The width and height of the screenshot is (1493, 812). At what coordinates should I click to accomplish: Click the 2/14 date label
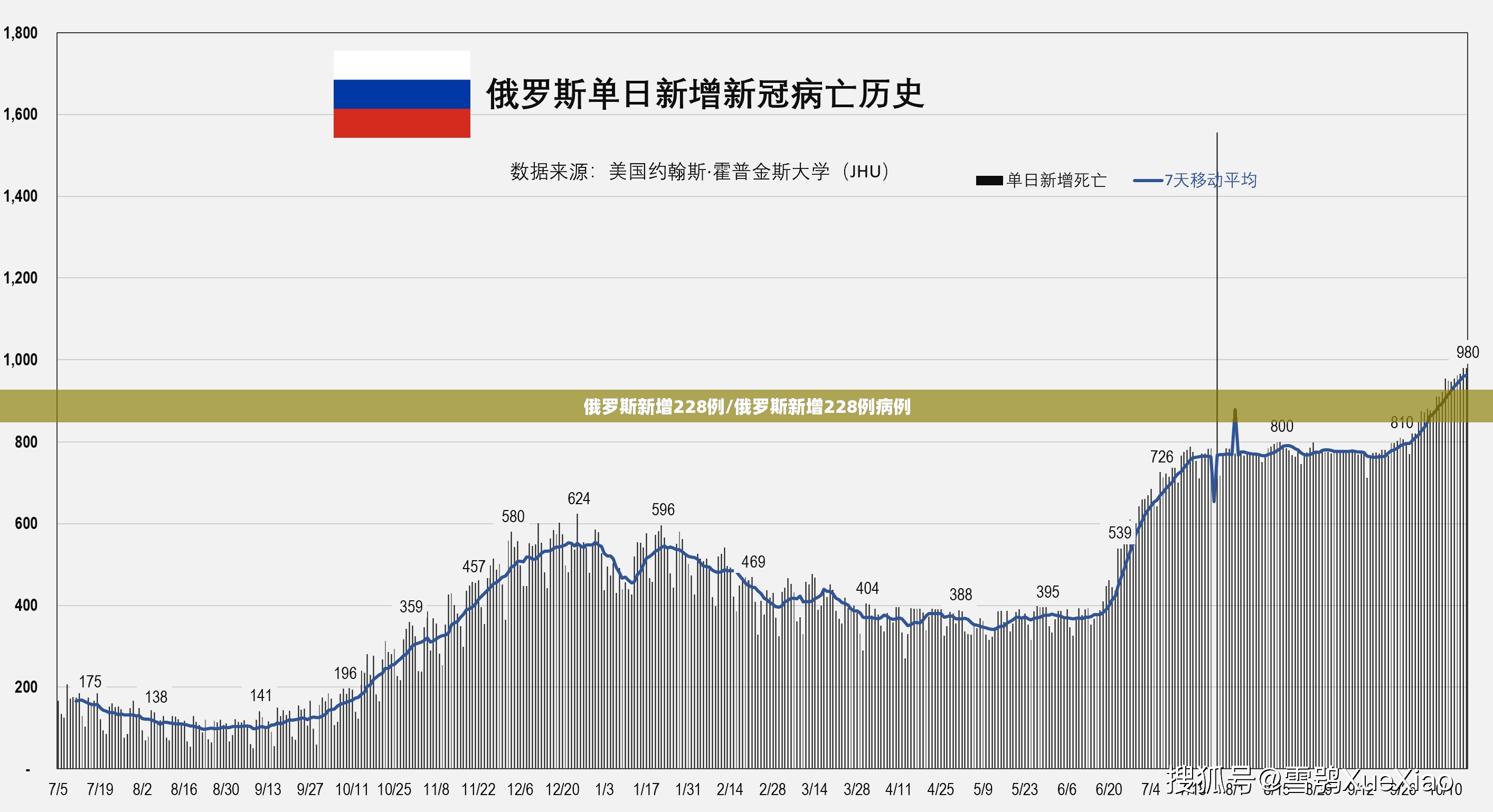tap(730, 789)
